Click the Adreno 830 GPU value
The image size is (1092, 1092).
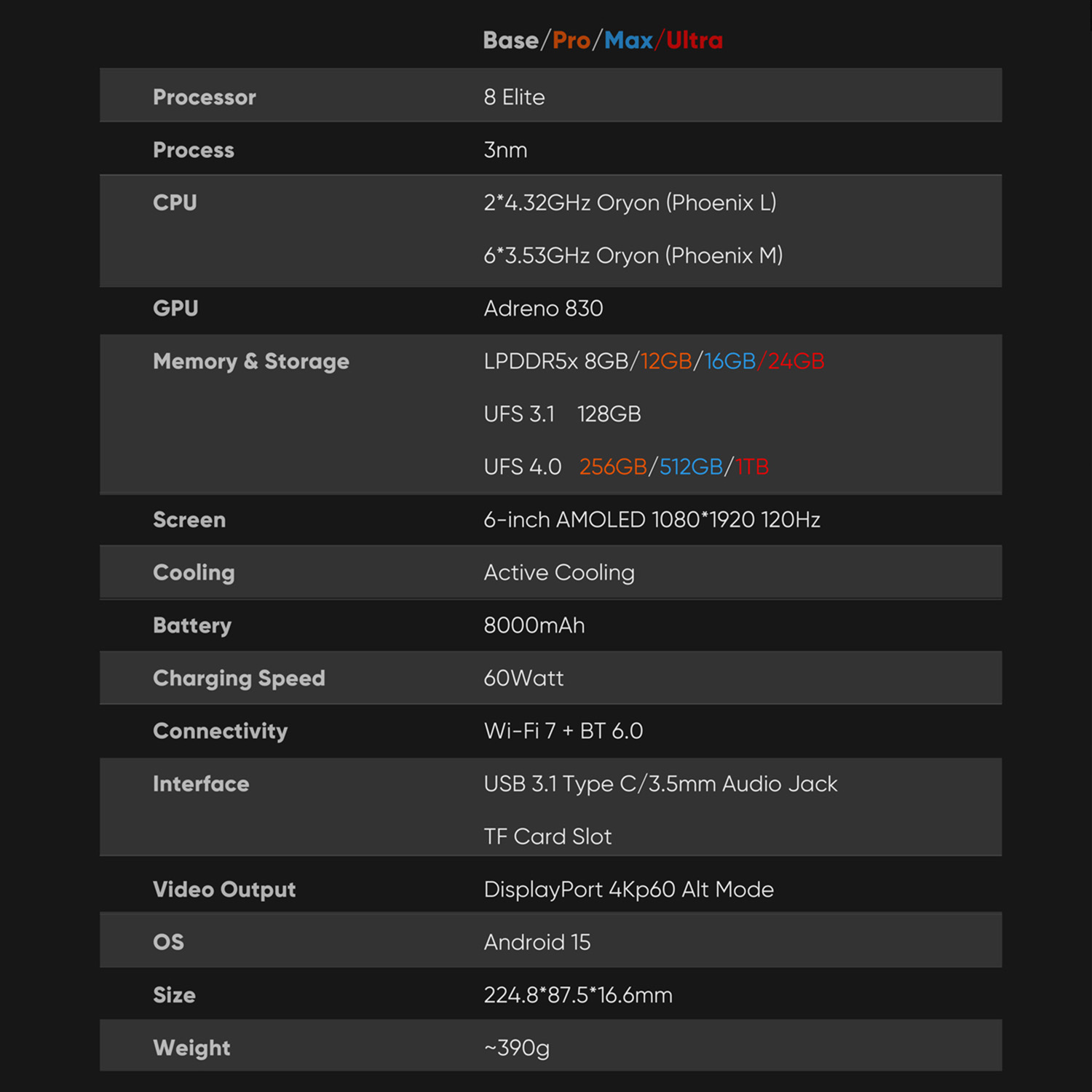pyautogui.click(x=543, y=309)
